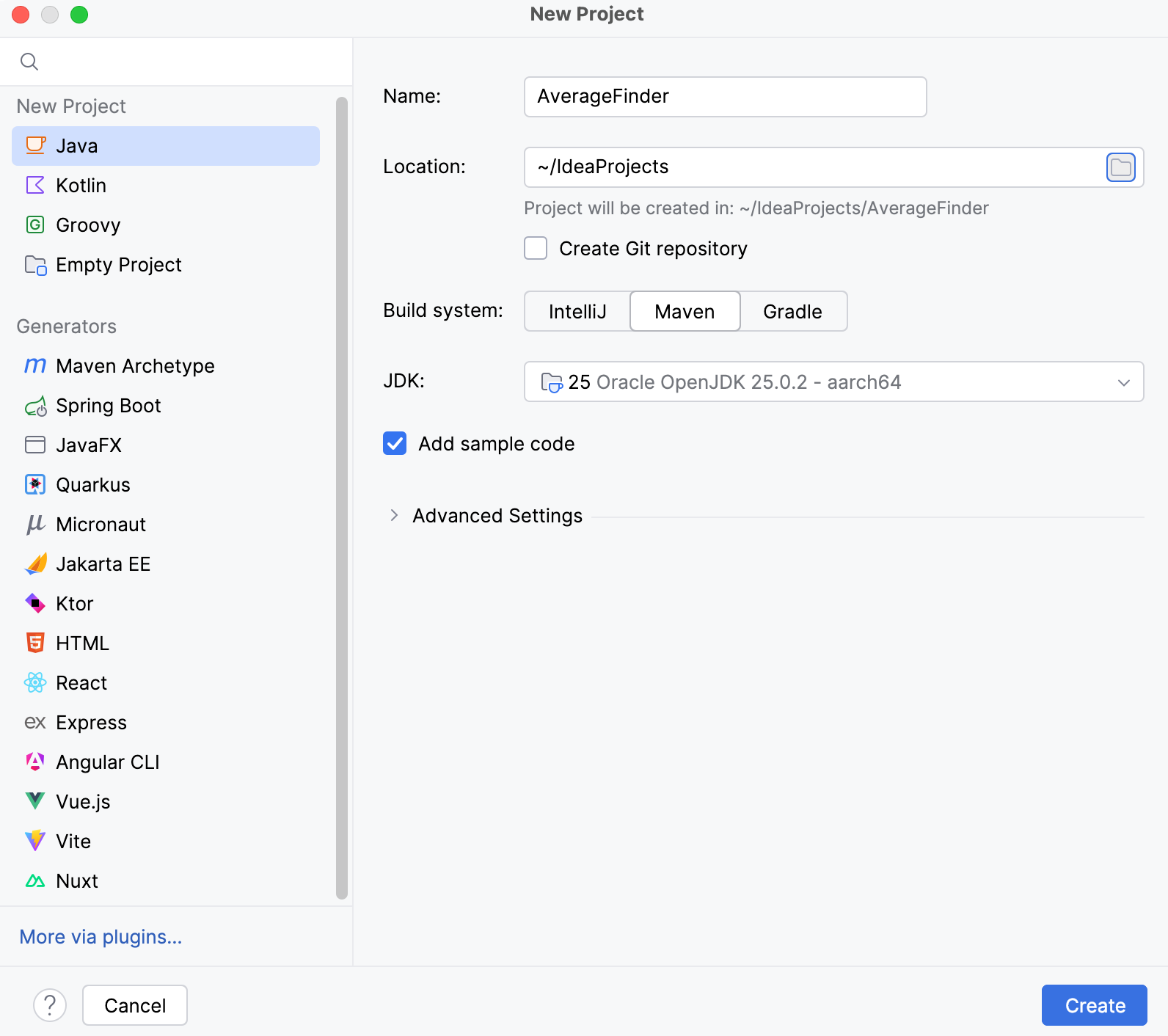Image resolution: width=1168 pixels, height=1036 pixels.
Task: Open More via plugins link
Action: coord(101,937)
